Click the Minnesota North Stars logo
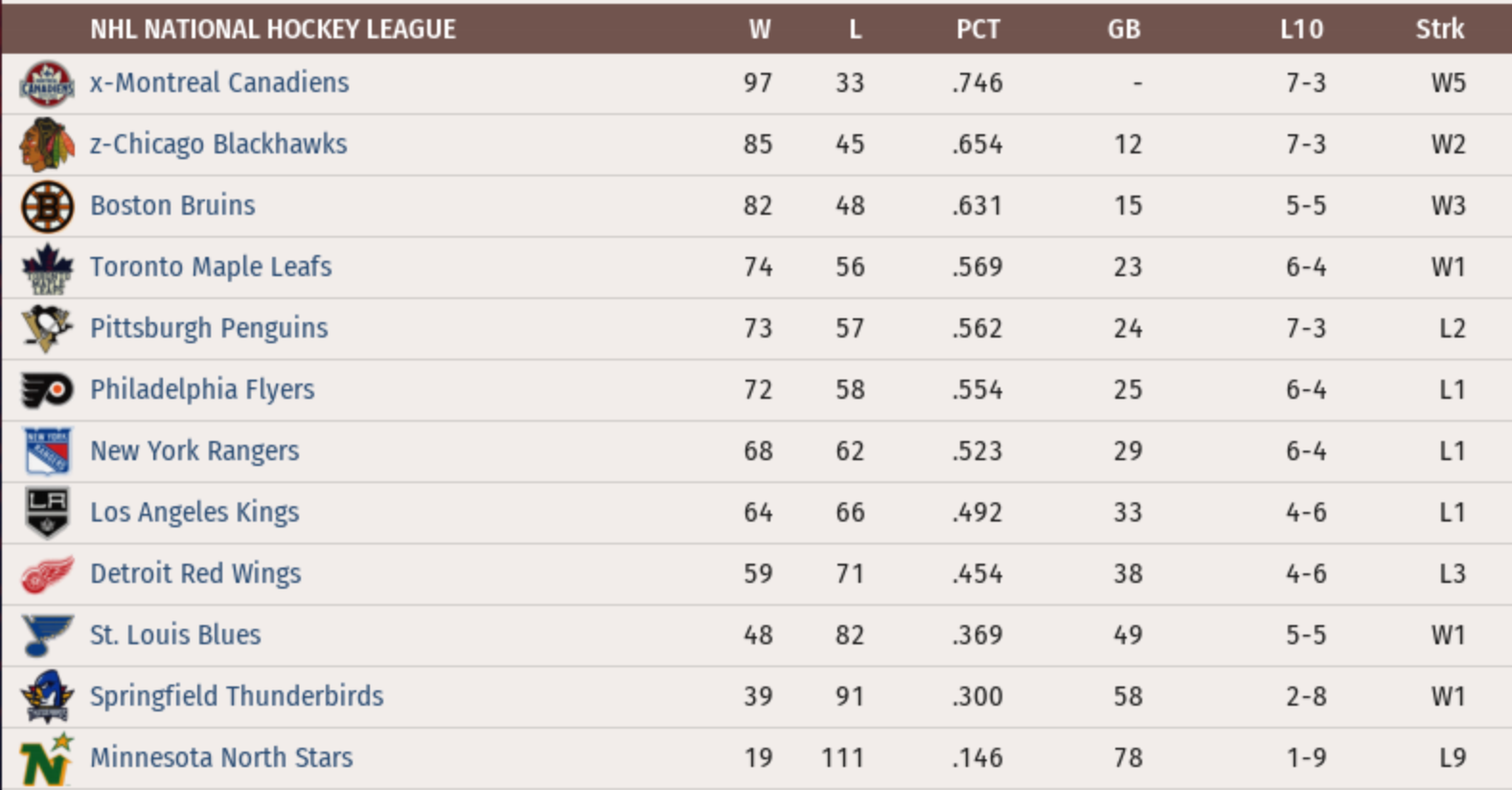Image resolution: width=1512 pixels, height=790 pixels. pyautogui.click(x=47, y=758)
